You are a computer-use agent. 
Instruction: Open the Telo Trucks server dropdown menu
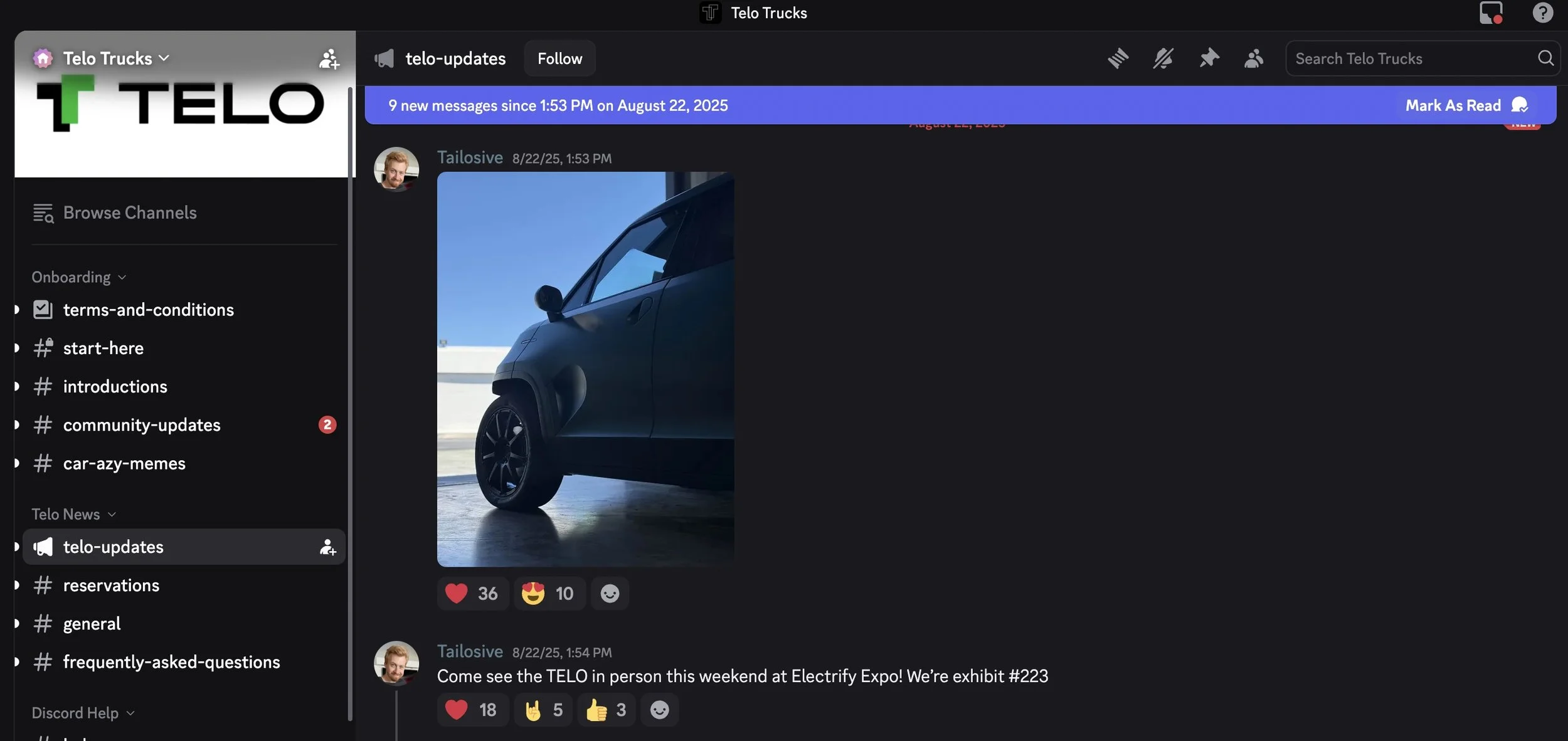[116, 58]
